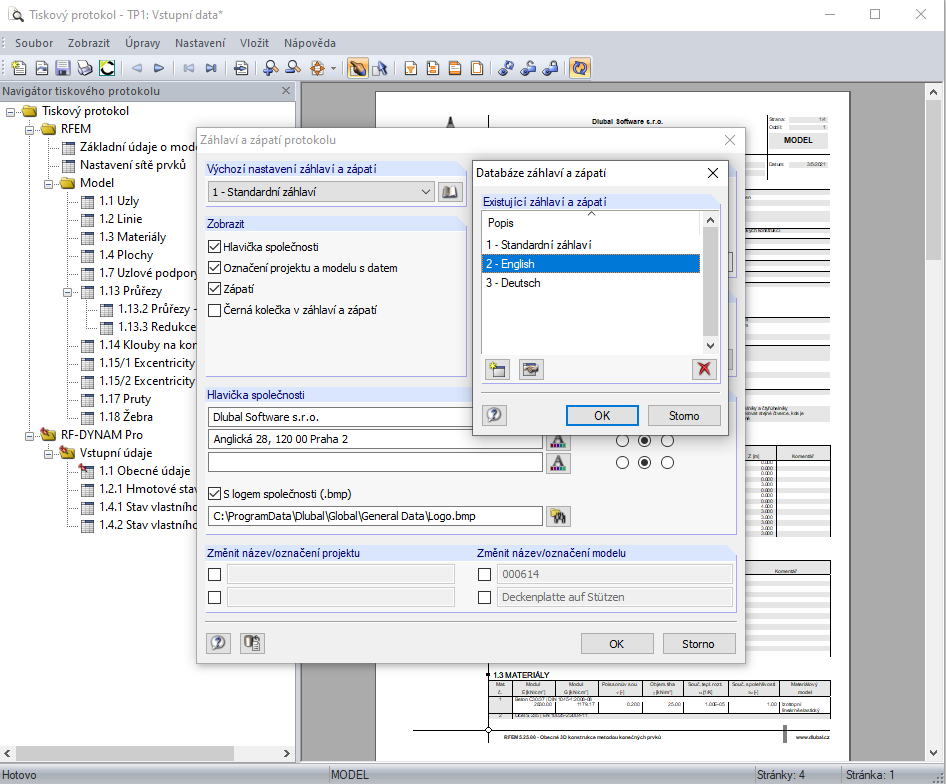Confirm database dialog with OK
Viewport: 946px width, 784px height.
click(602, 415)
